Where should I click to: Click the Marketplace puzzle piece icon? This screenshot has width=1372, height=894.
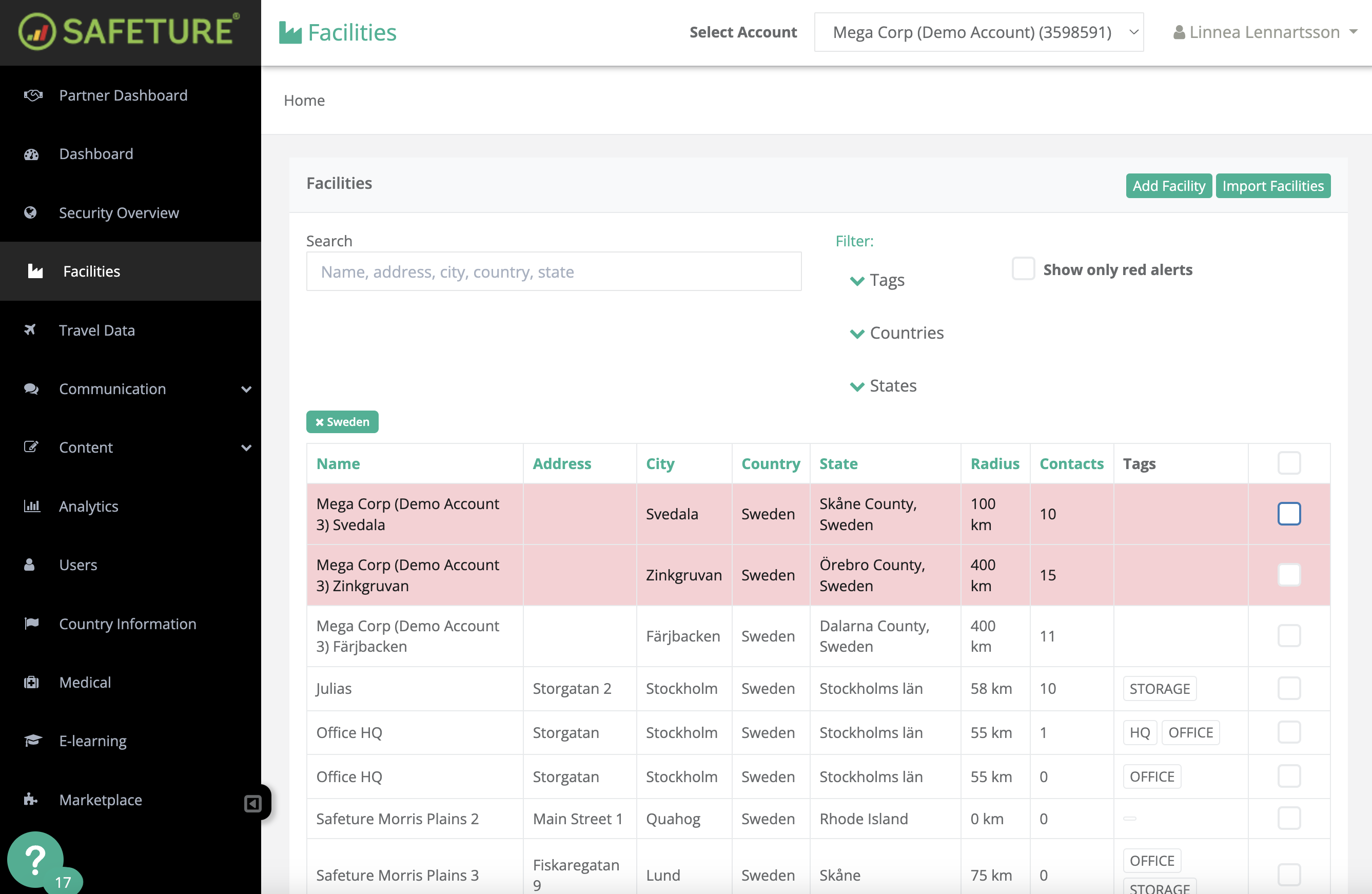pyautogui.click(x=31, y=800)
